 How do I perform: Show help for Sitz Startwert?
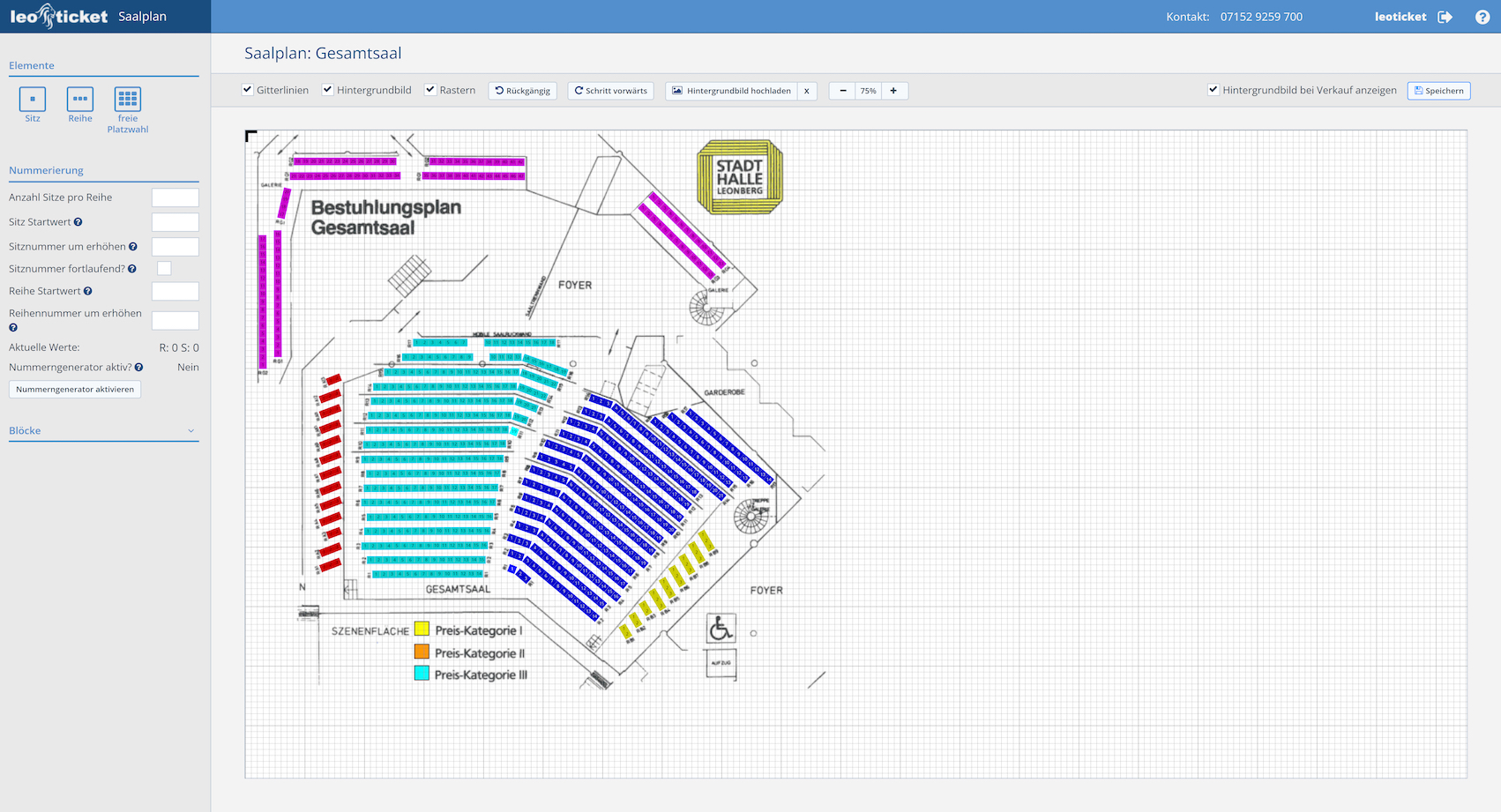click(78, 222)
